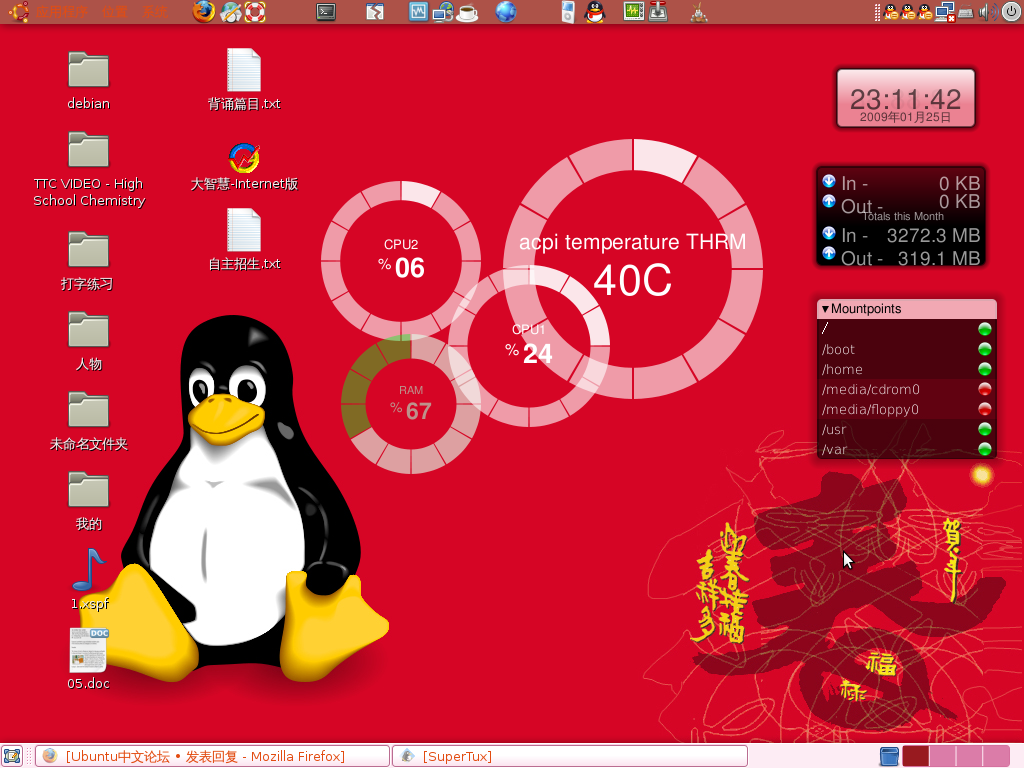Screen dimensions: 1024x768
Task: Open the 系统 system menu
Action: tap(155, 12)
